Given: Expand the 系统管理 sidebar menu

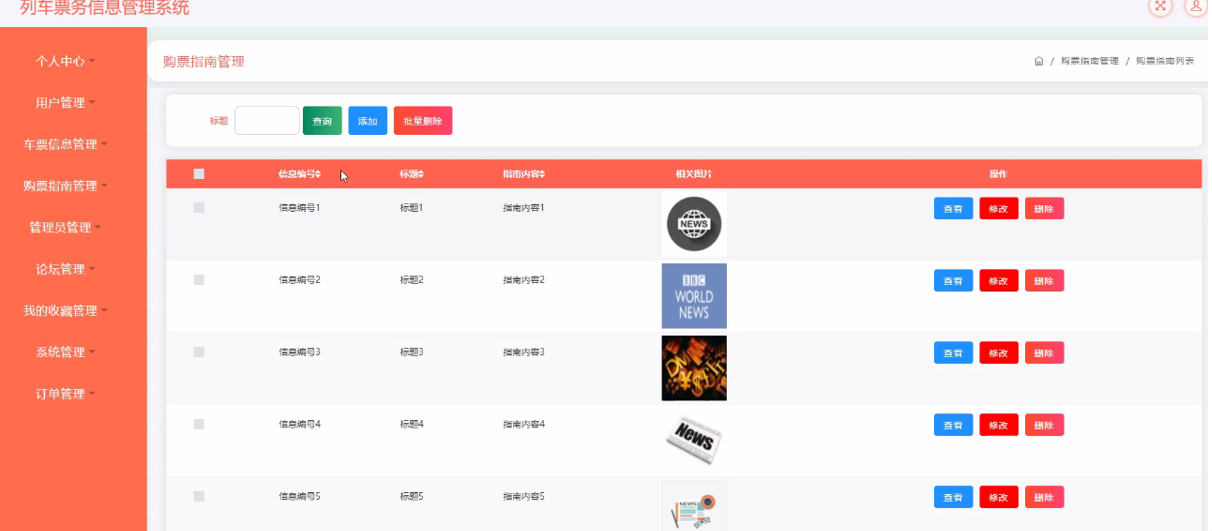Looking at the screenshot, I should click(x=65, y=352).
